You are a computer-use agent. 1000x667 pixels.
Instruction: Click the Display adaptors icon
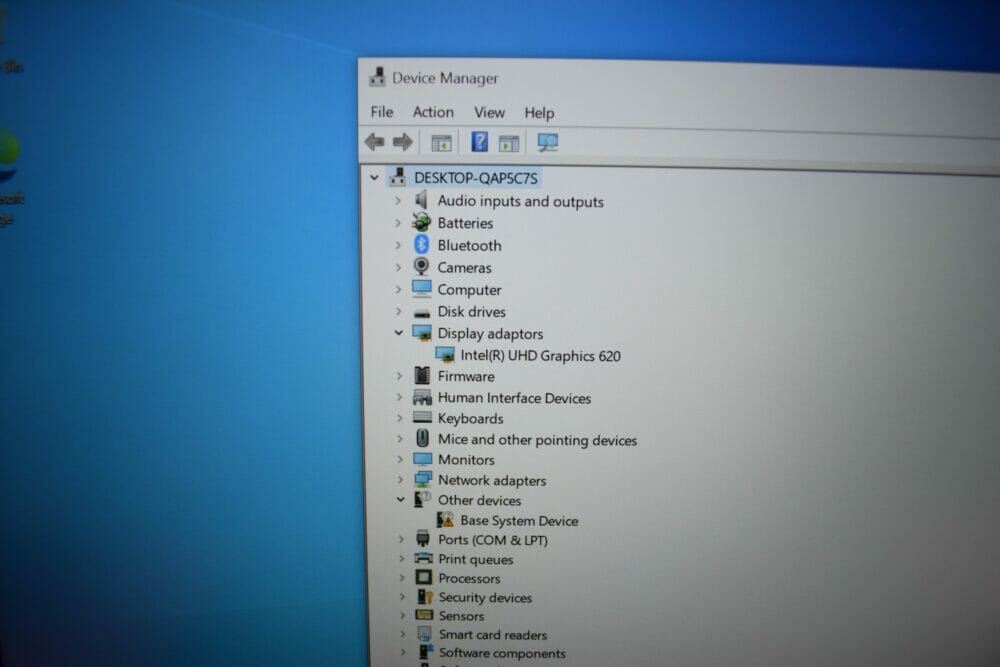point(422,333)
